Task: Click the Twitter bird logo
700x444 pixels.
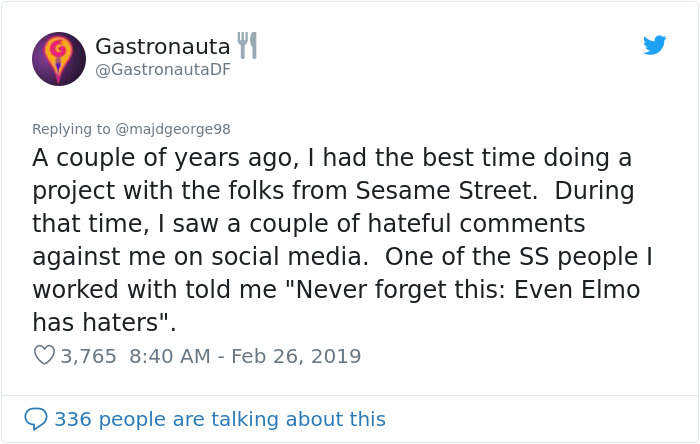Action: click(654, 46)
